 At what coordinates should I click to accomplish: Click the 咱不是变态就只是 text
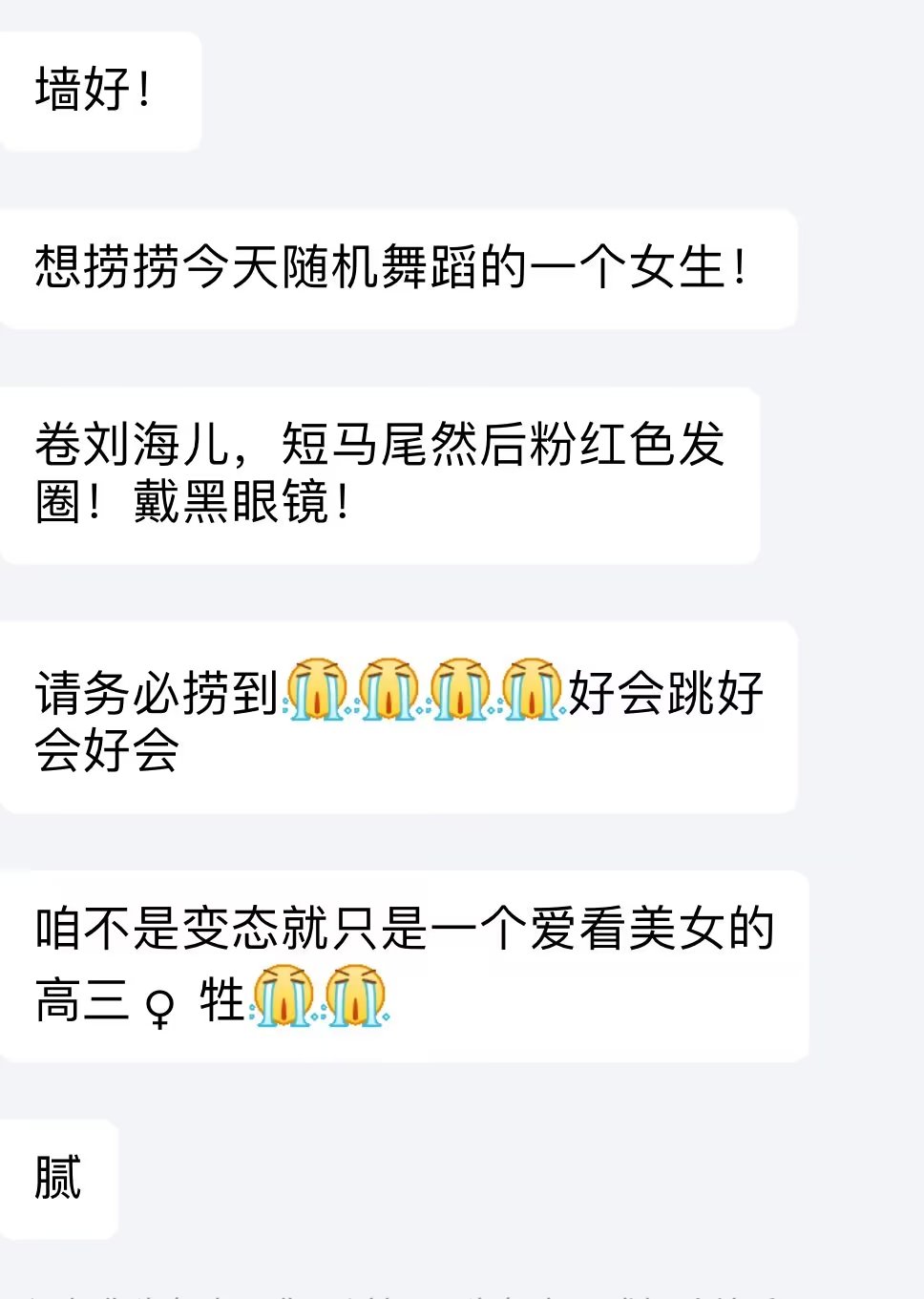[231, 929]
